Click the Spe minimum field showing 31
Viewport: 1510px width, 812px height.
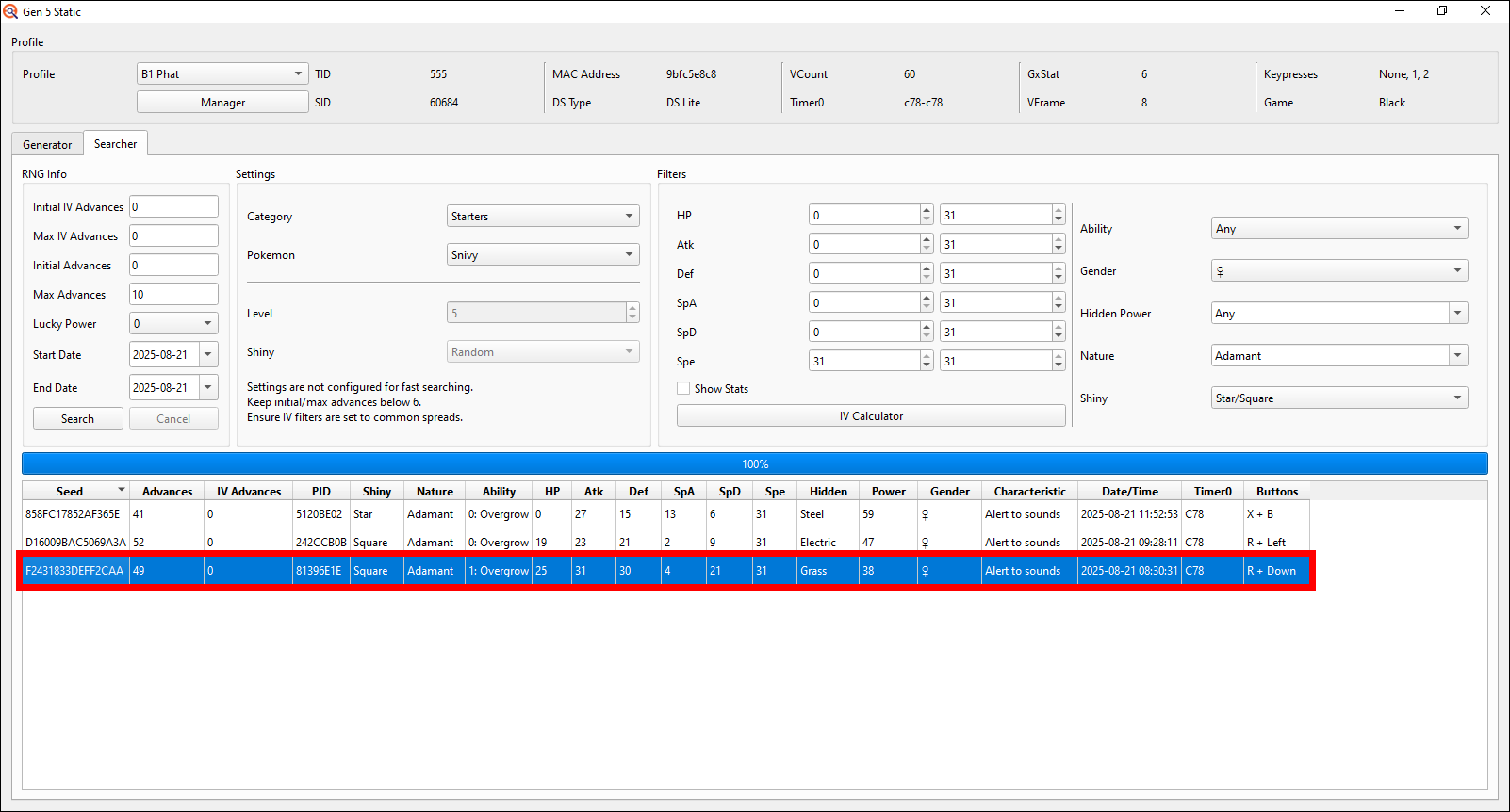[863, 361]
